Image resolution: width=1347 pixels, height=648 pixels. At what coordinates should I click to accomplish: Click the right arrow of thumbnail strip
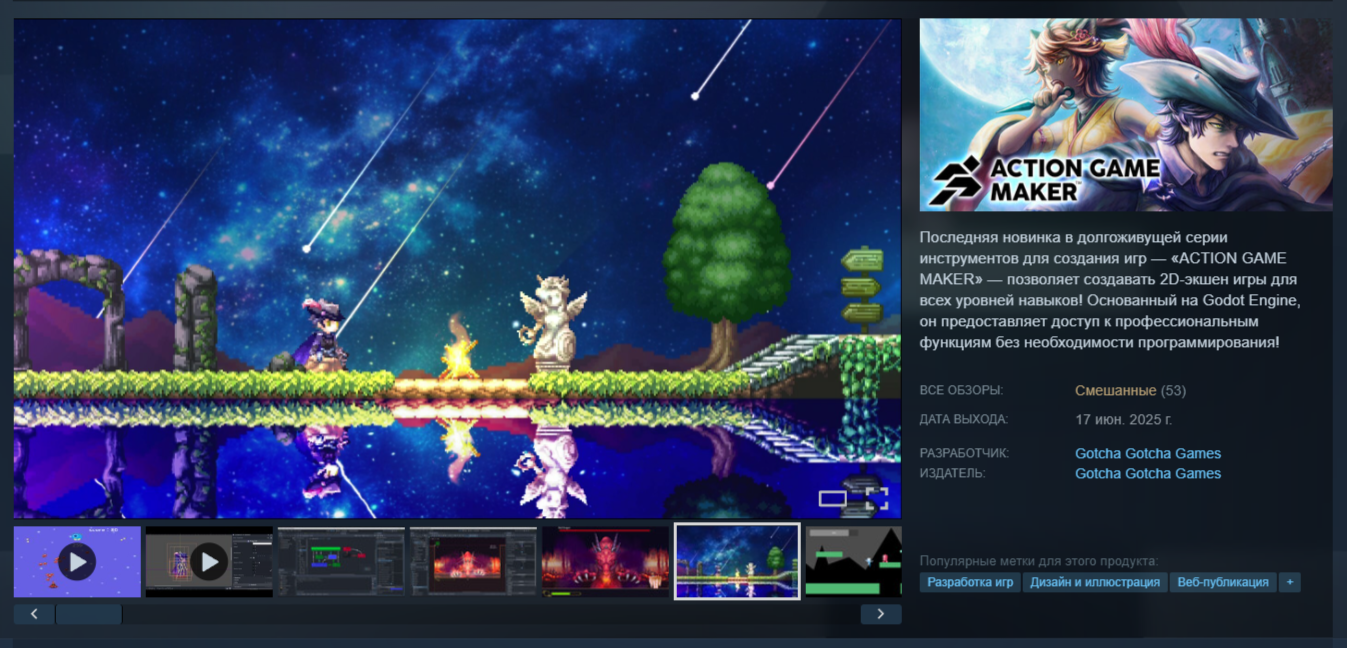[x=880, y=614]
